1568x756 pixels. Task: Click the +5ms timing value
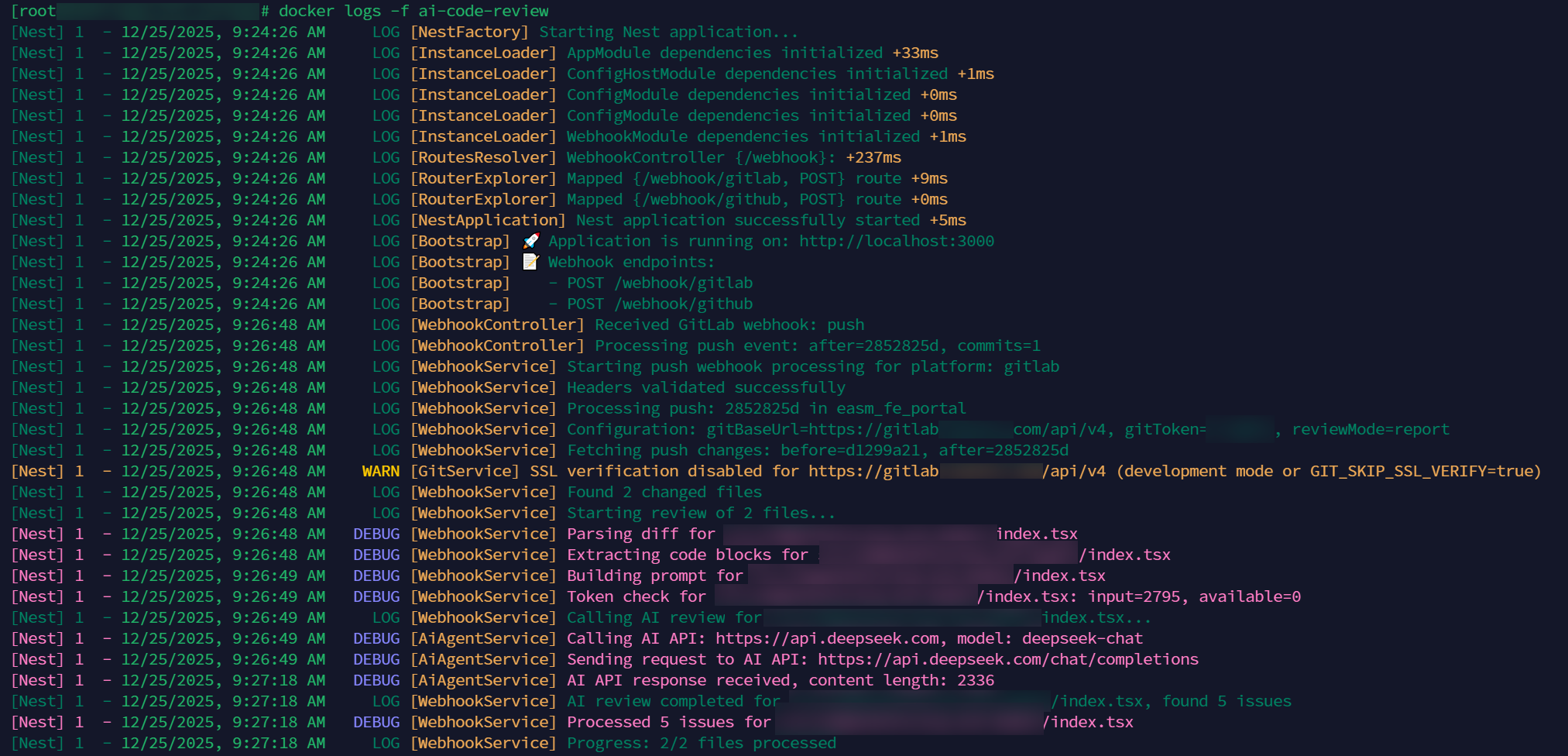click(x=948, y=220)
